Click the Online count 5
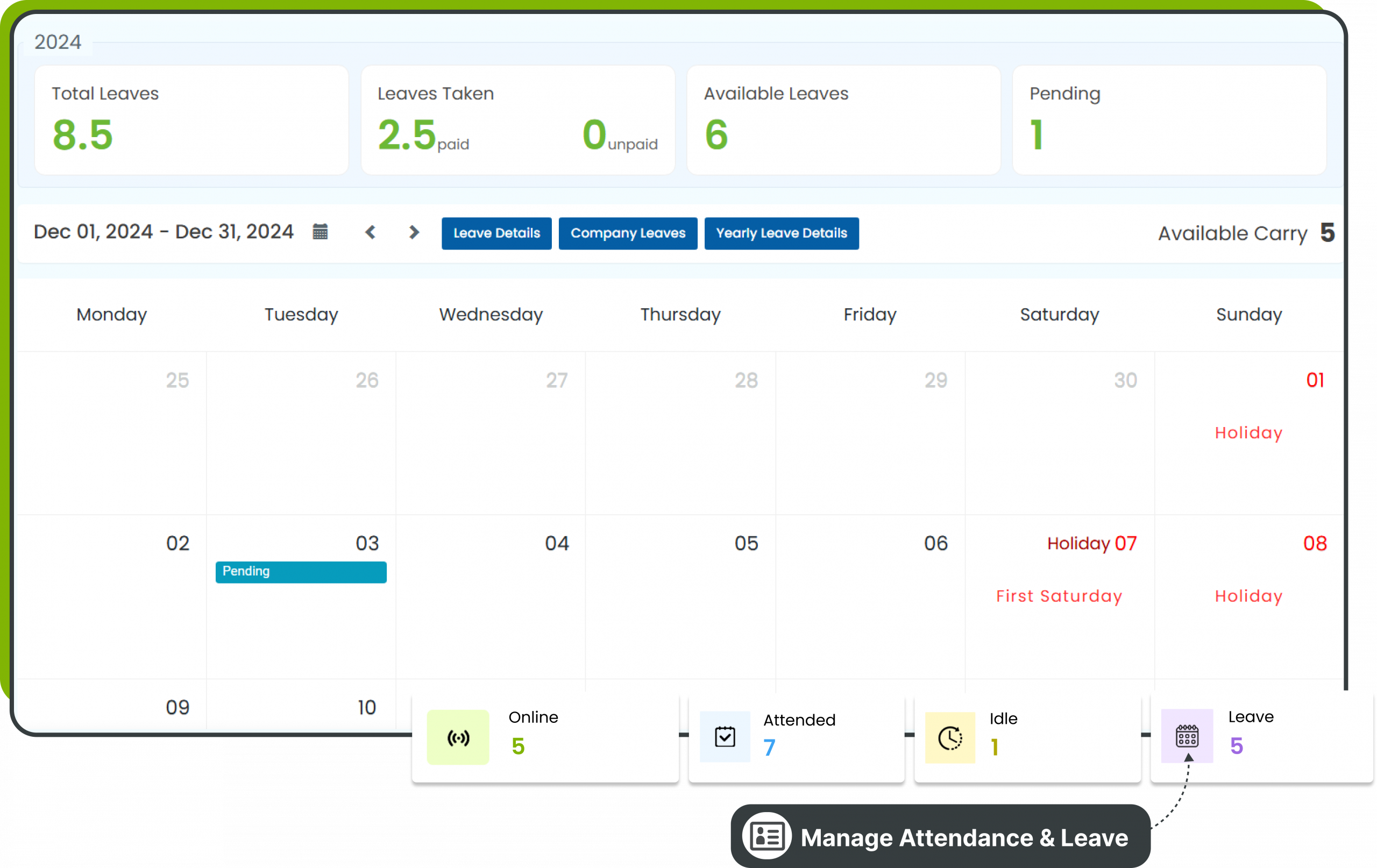This screenshot has height=868, width=1377. [x=518, y=746]
